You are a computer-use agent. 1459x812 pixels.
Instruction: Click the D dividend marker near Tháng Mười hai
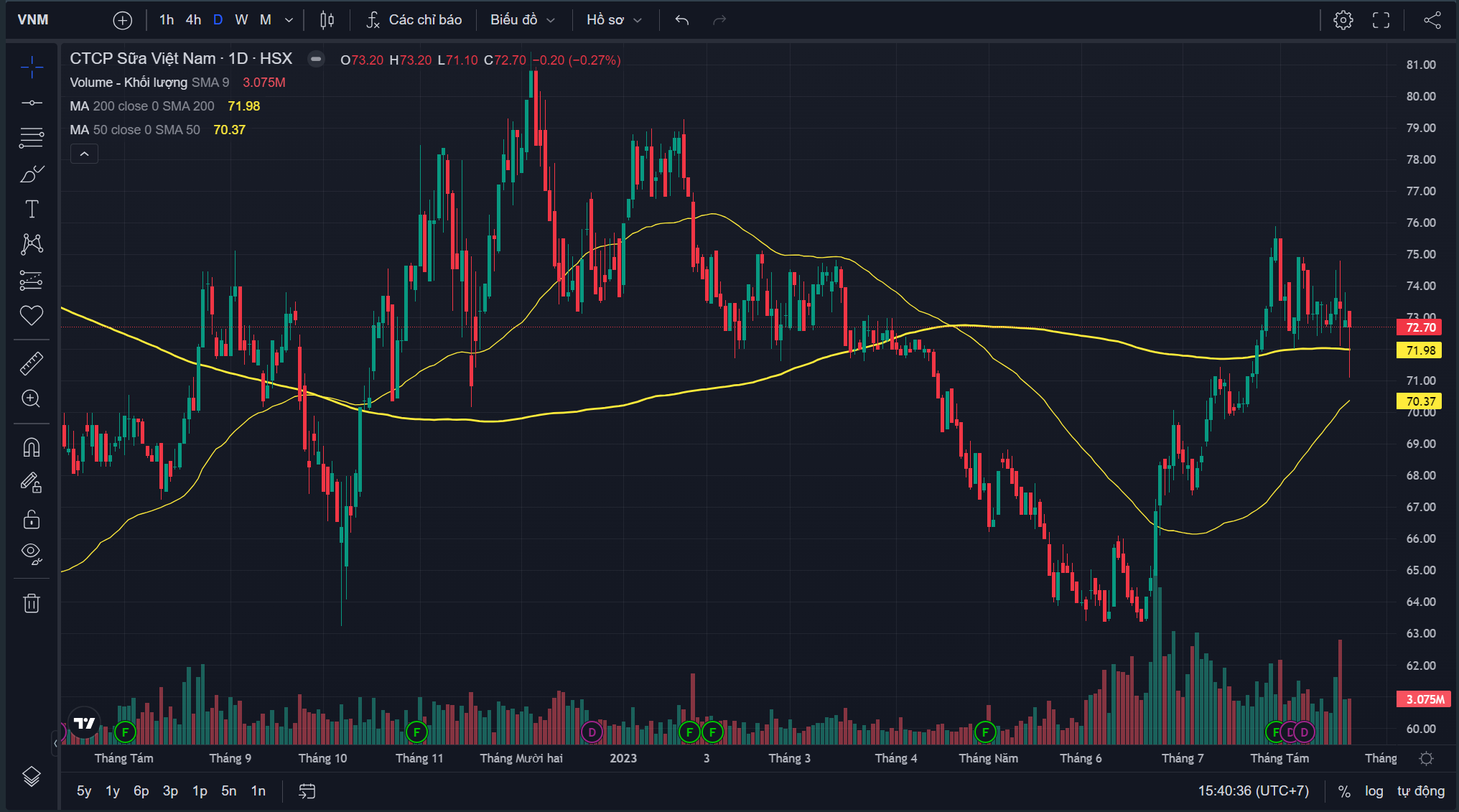592,732
